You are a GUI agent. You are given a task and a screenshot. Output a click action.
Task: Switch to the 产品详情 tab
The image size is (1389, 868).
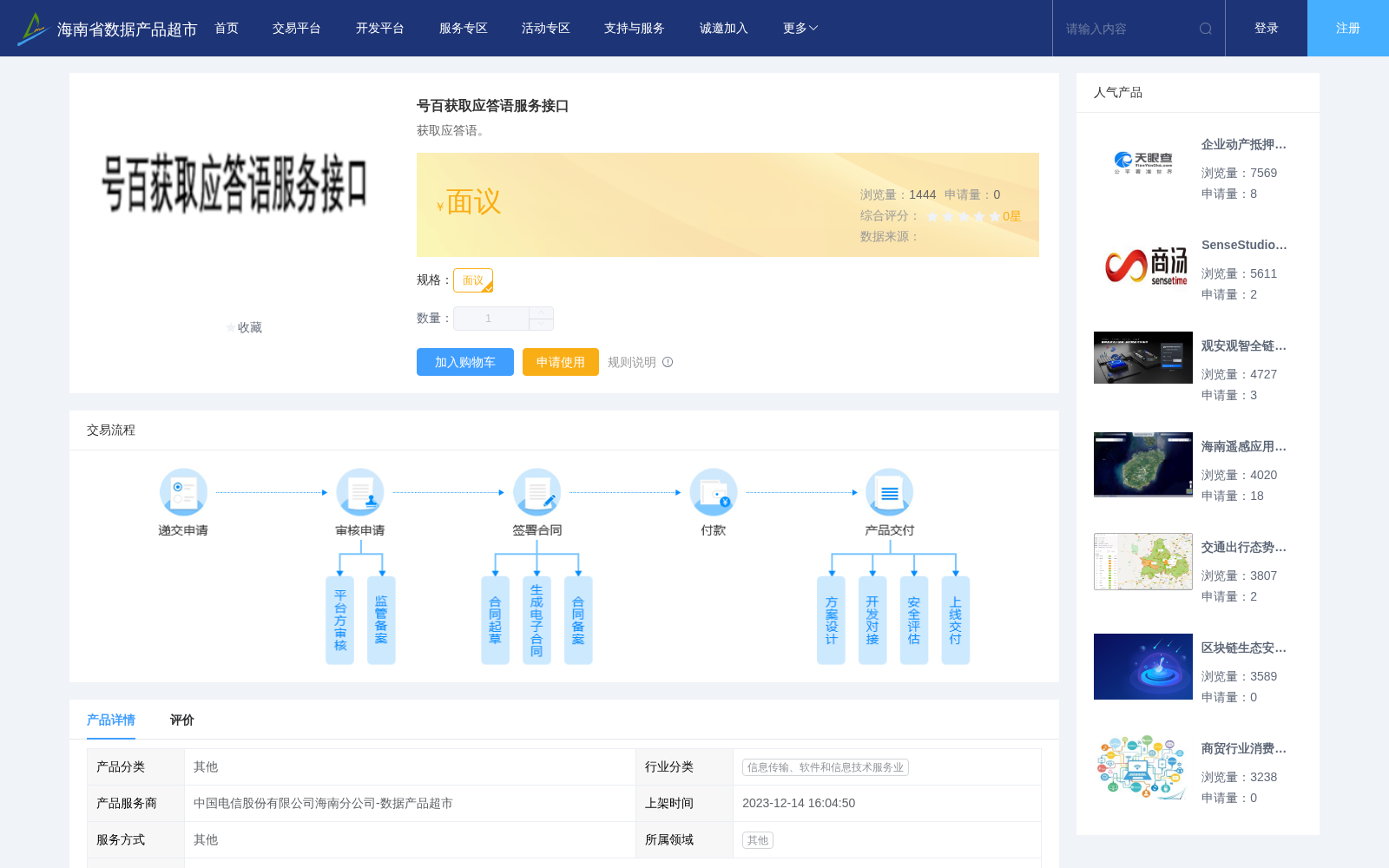pyautogui.click(x=111, y=720)
